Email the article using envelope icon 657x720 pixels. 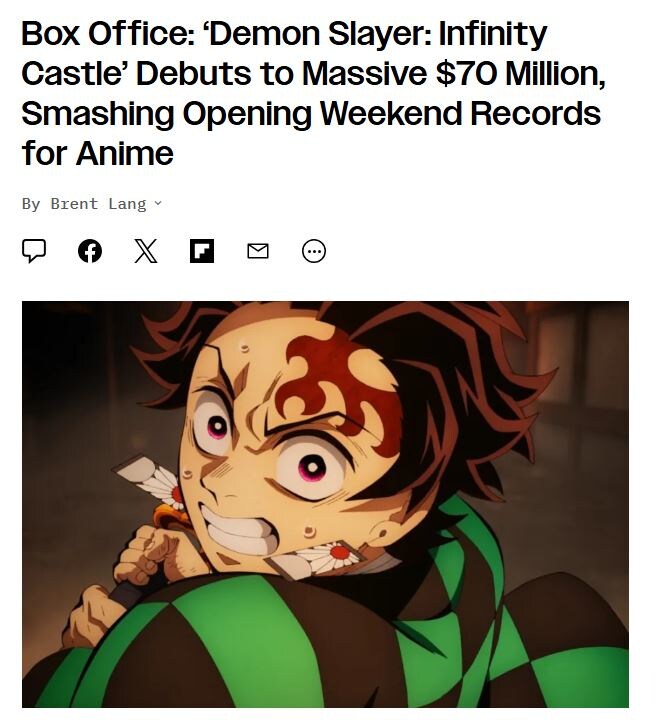[258, 251]
